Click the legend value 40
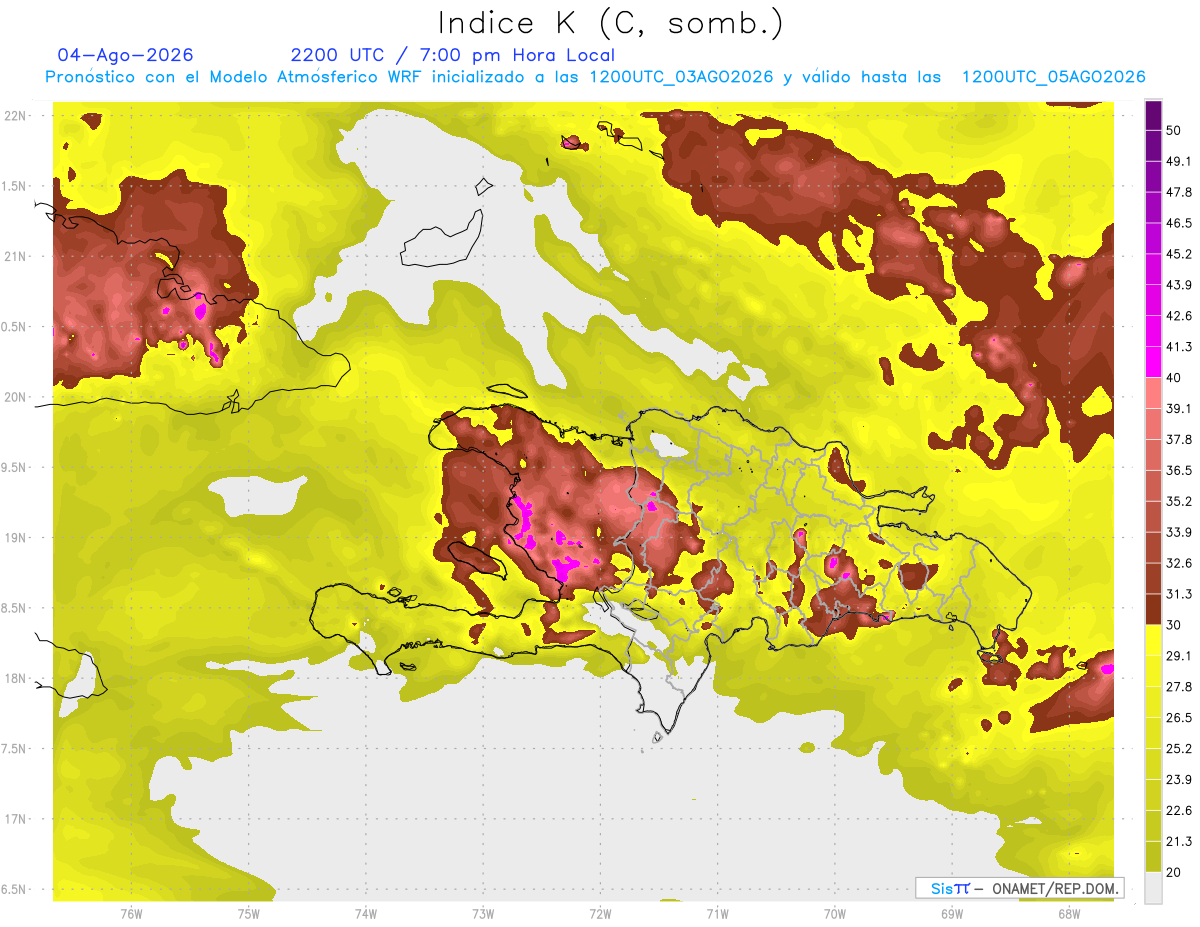 (x=1174, y=378)
